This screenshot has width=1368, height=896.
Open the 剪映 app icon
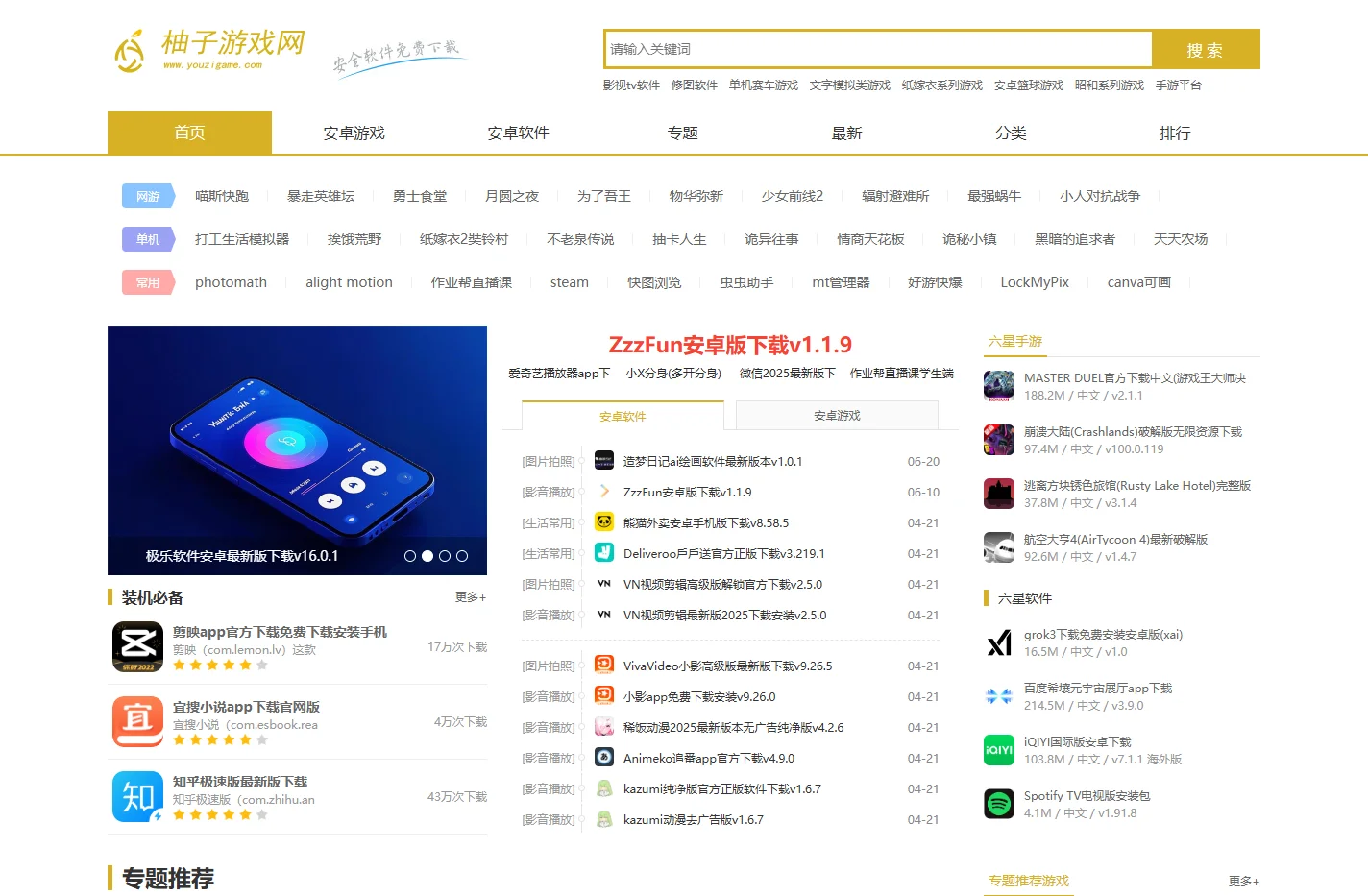pyautogui.click(x=137, y=646)
